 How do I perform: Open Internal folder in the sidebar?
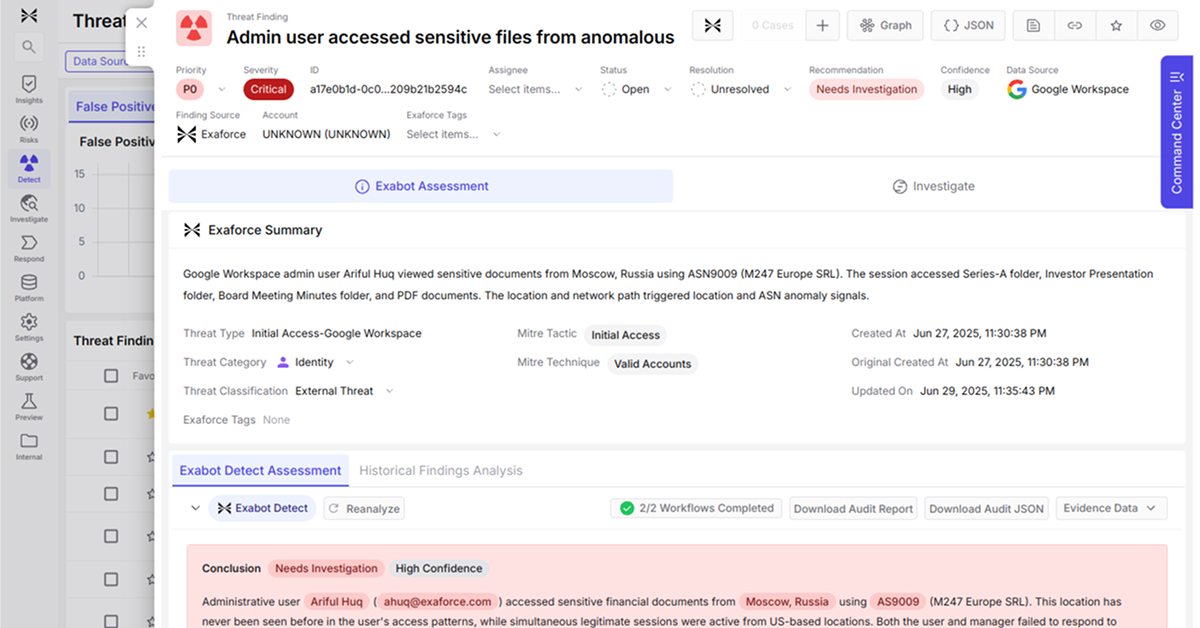(29, 445)
